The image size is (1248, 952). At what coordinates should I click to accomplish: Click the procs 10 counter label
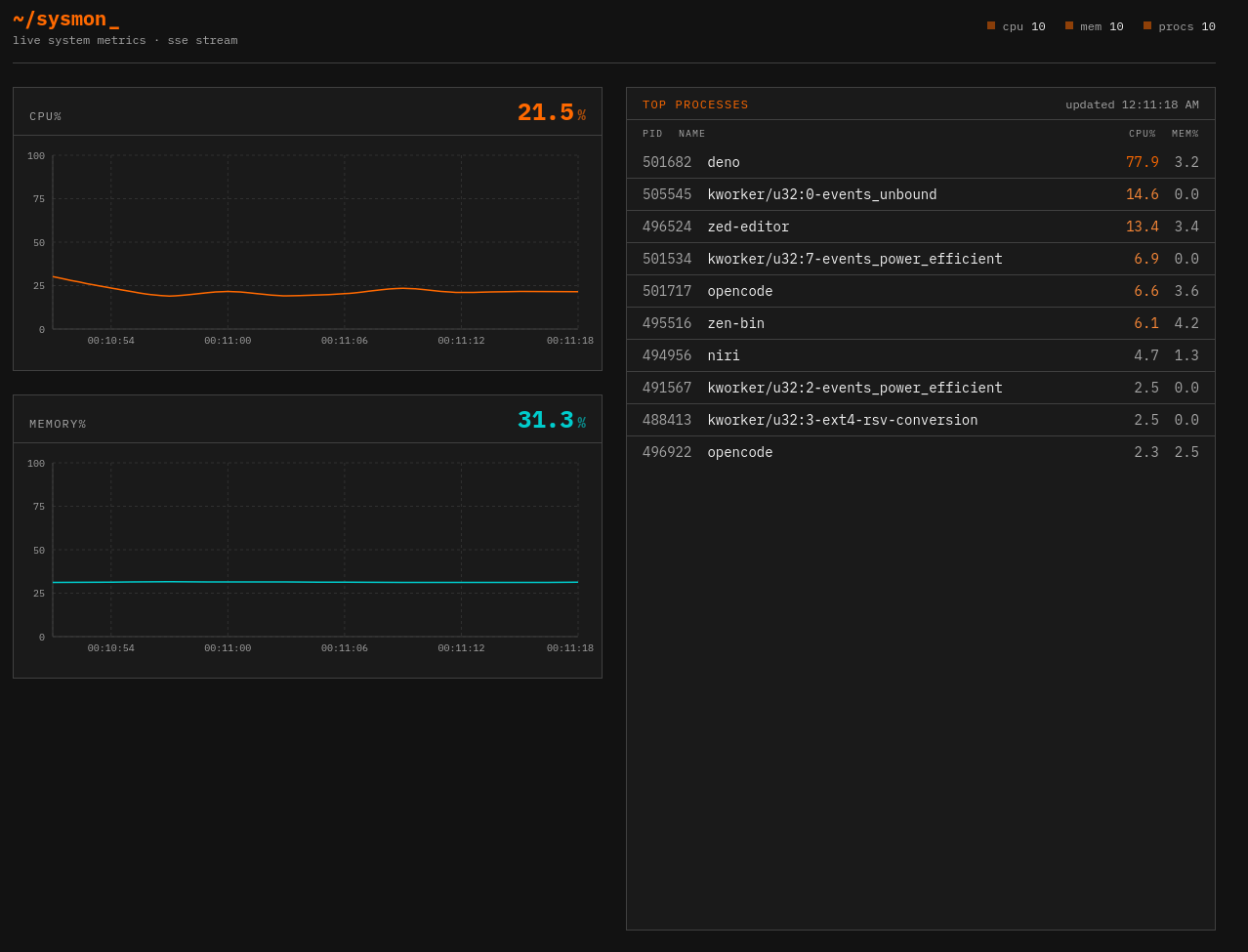1186,26
